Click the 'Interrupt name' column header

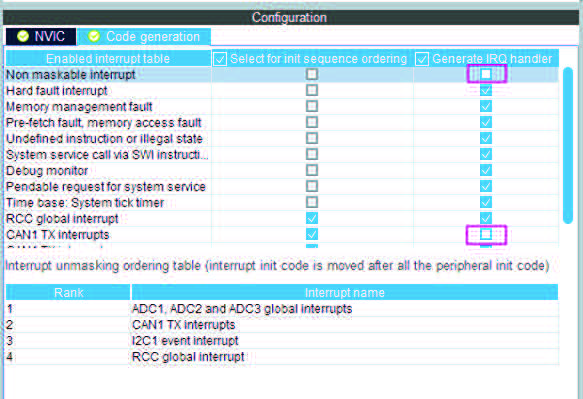click(345, 293)
